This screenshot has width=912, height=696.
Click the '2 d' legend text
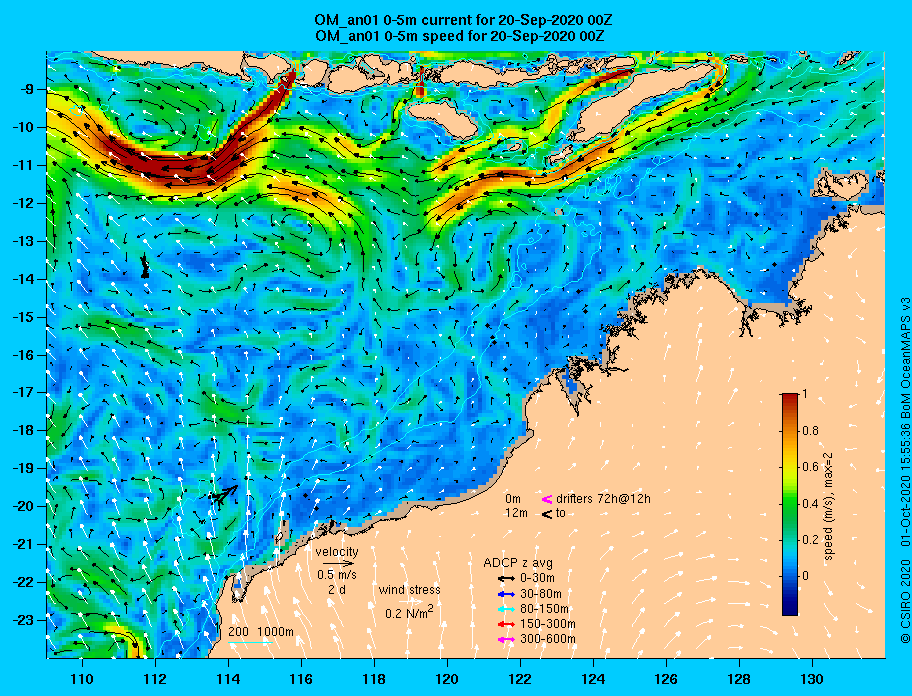point(336,590)
